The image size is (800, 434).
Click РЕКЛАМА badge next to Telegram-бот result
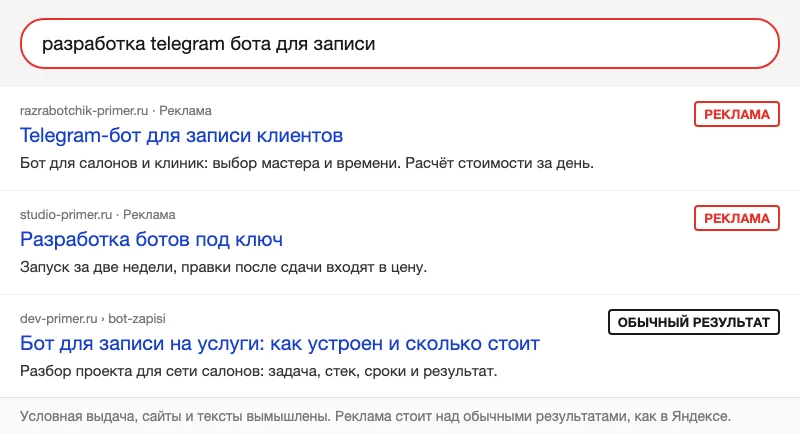point(737,114)
